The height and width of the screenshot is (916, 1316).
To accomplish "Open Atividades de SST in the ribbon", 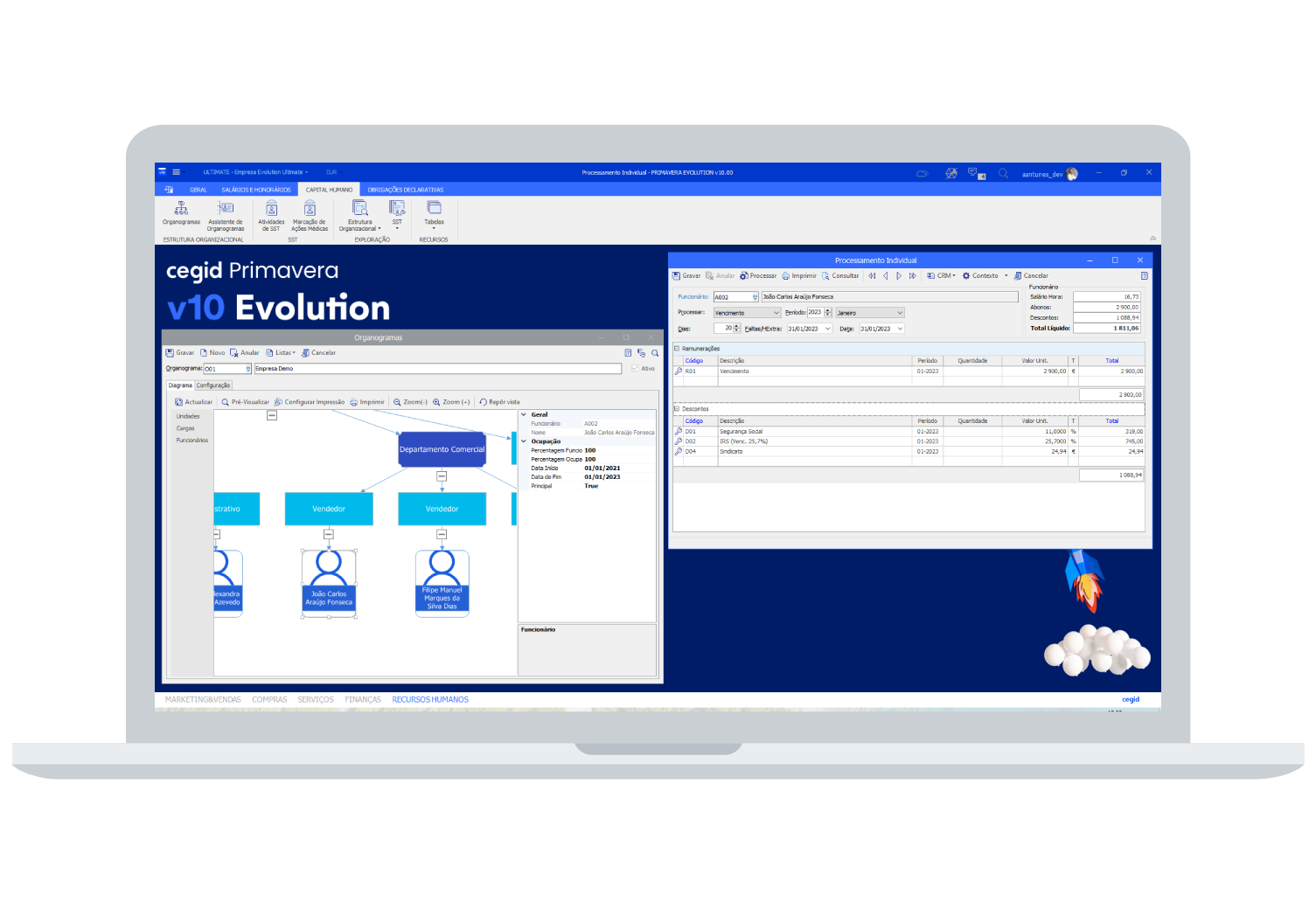I will tap(271, 215).
